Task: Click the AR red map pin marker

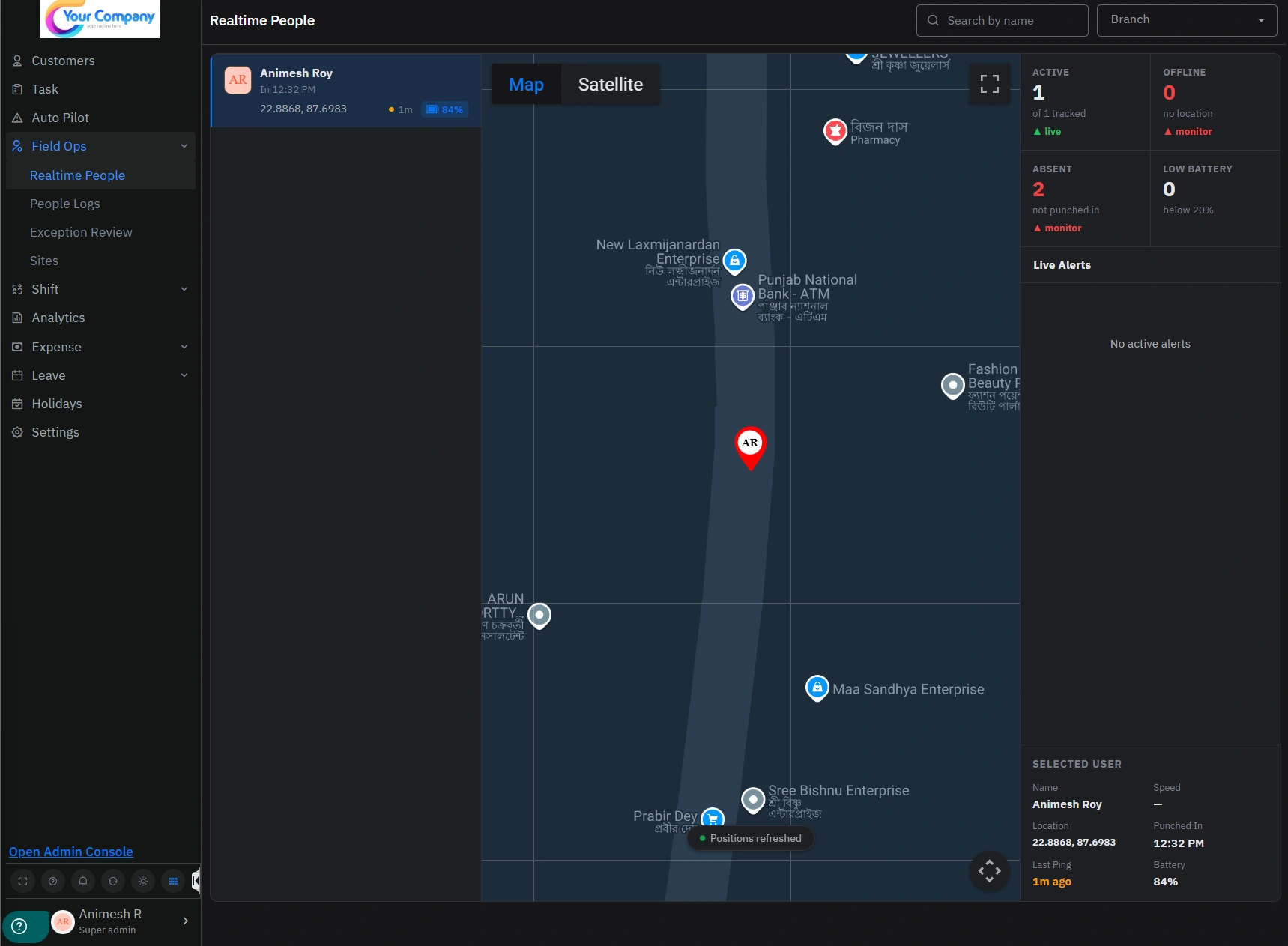Action: click(750, 447)
